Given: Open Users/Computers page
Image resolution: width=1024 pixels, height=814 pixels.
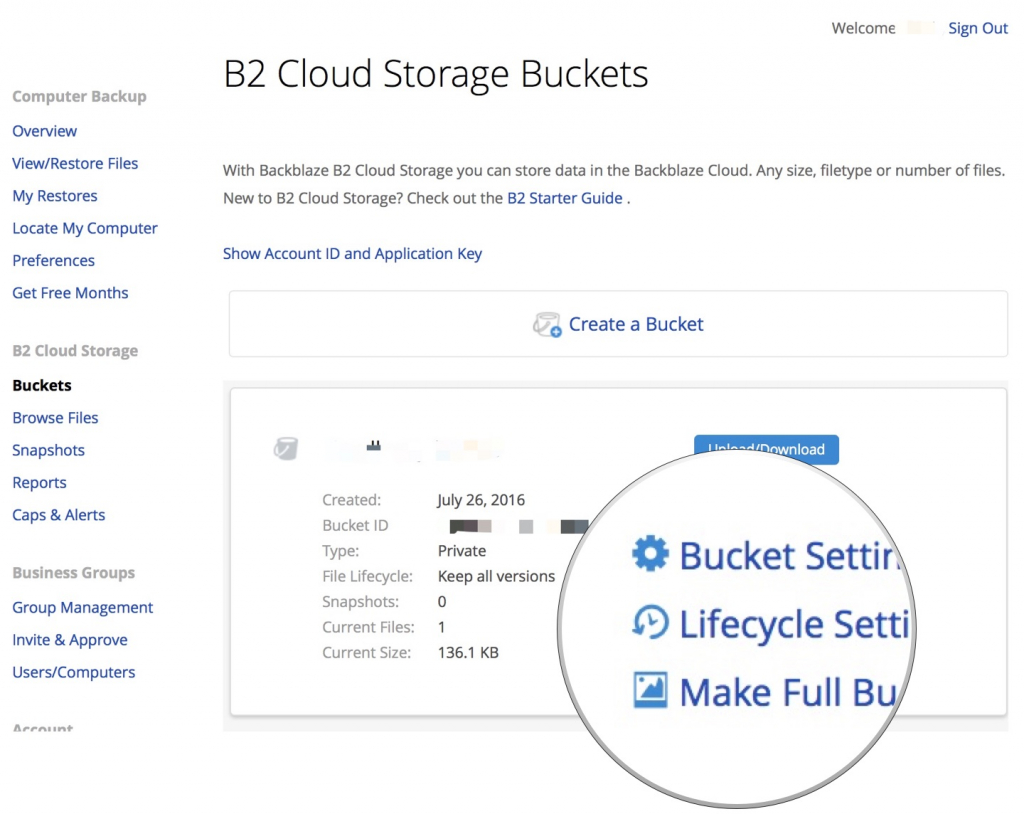Looking at the screenshot, I should [x=74, y=672].
